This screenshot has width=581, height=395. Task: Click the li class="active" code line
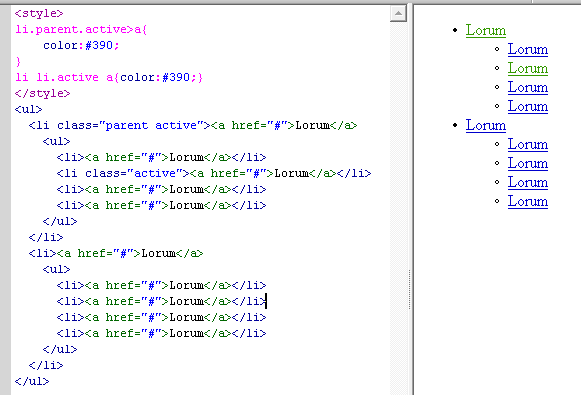tap(214, 173)
